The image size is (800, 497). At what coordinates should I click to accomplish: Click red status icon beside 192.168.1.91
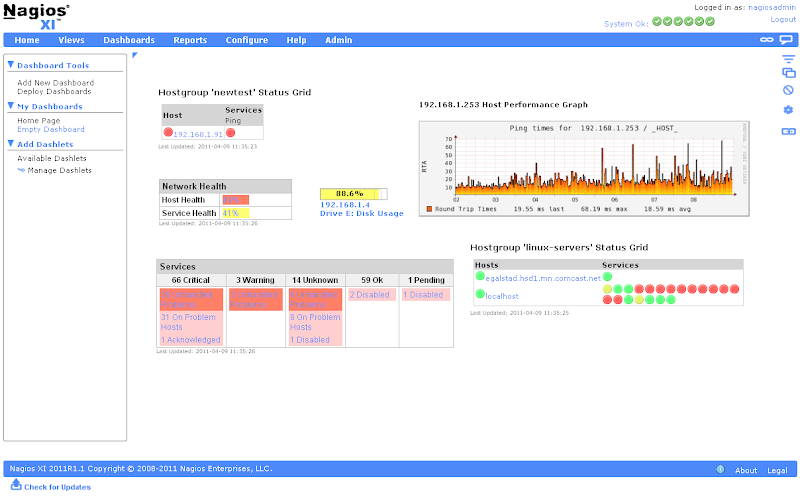[x=168, y=132]
